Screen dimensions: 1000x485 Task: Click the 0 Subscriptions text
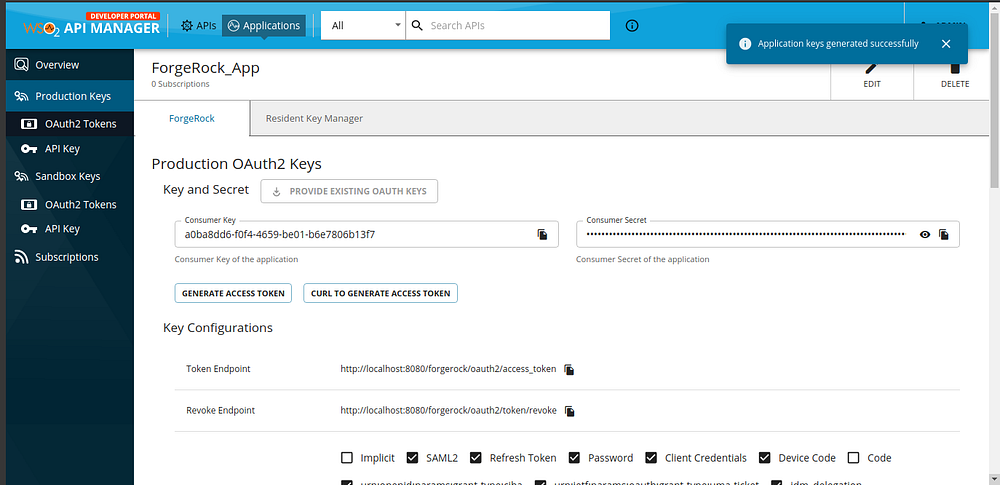click(180, 84)
